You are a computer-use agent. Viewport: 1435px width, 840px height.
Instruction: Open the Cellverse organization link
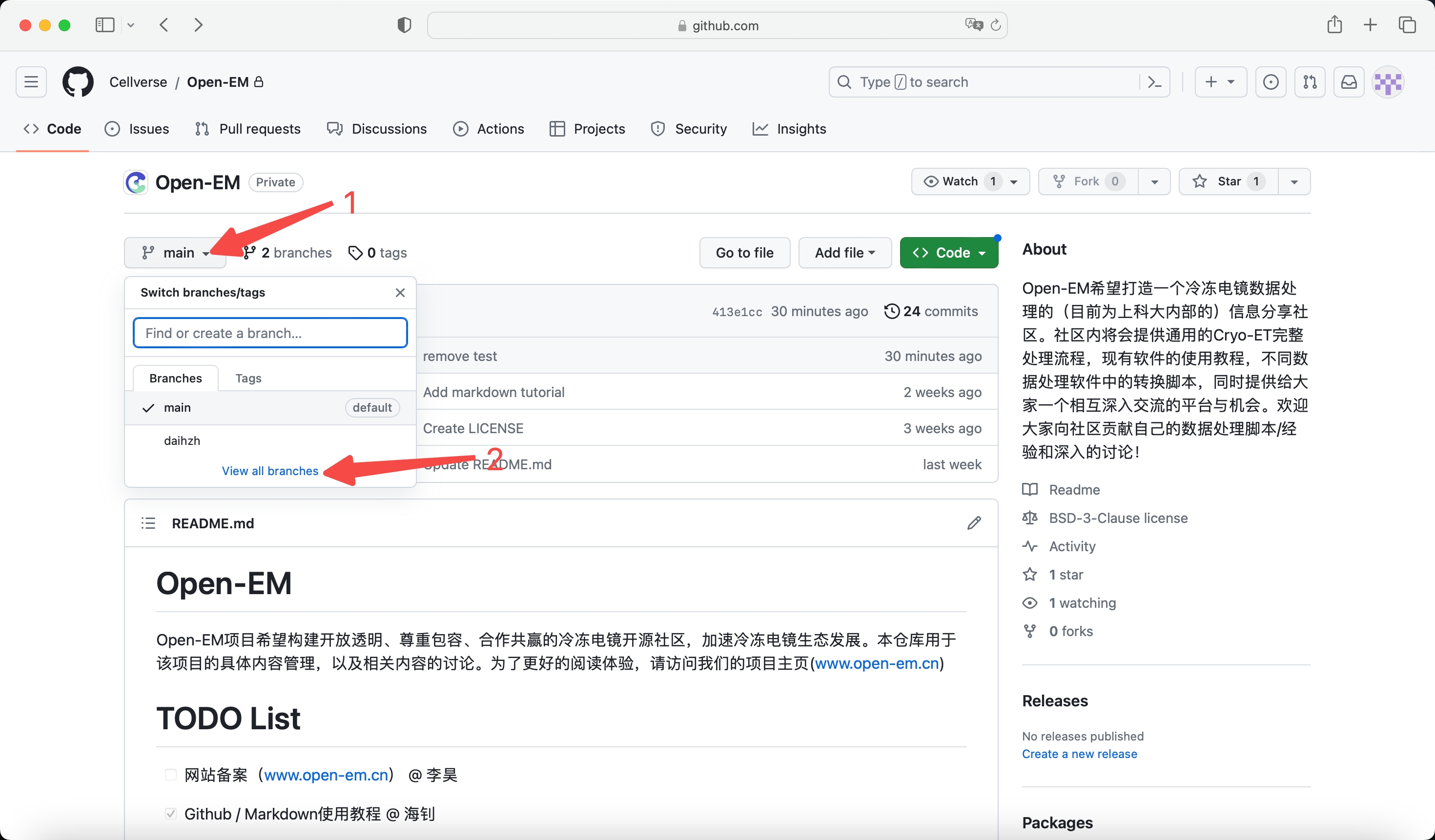(139, 82)
